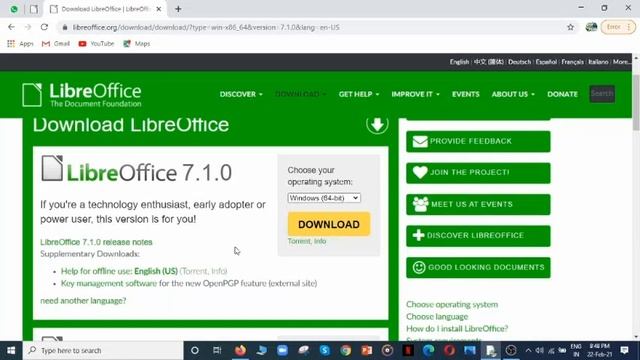The width and height of the screenshot is (640, 360).
Task: Open the Gmail bookmark
Action: coord(56,44)
